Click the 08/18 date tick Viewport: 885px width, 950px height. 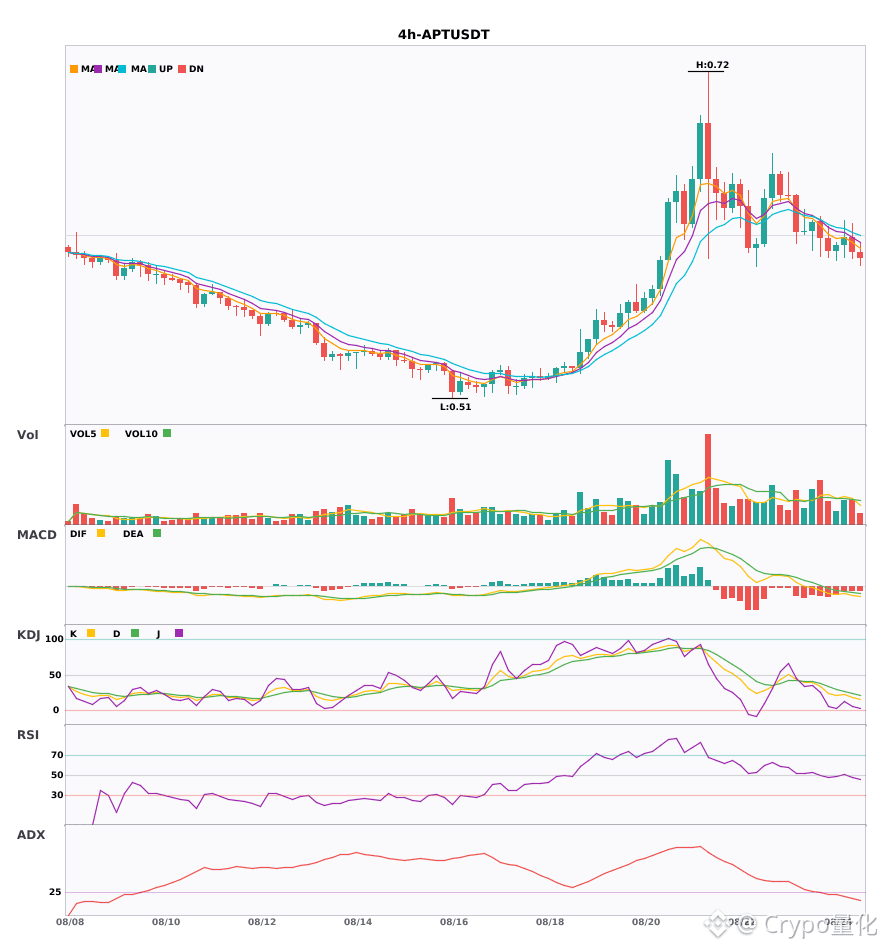point(550,922)
